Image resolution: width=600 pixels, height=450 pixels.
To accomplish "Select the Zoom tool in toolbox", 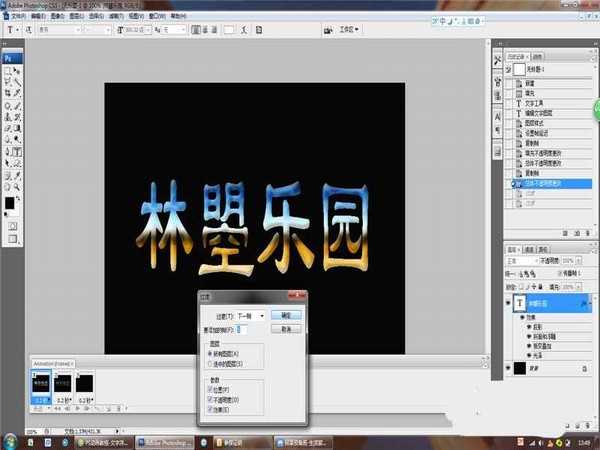I will 19,186.
